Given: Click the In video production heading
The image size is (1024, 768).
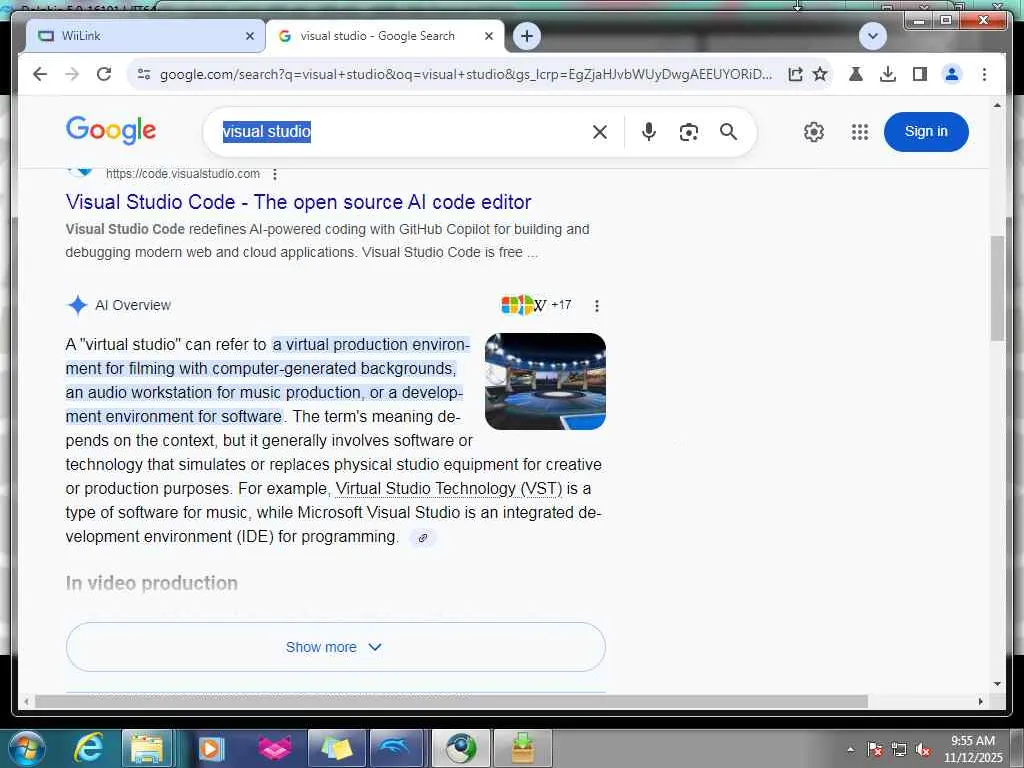Looking at the screenshot, I should pos(152,583).
